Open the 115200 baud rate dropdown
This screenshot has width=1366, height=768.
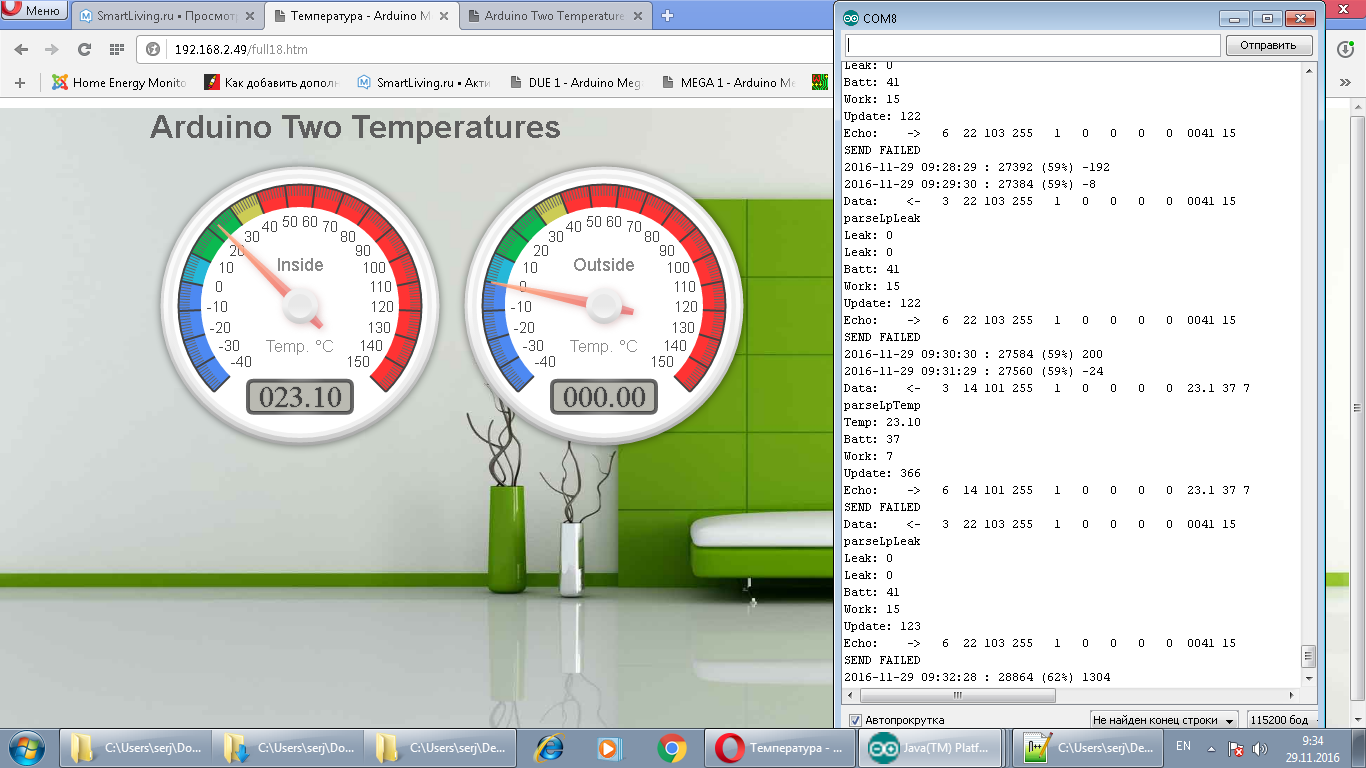(x=1282, y=720)
